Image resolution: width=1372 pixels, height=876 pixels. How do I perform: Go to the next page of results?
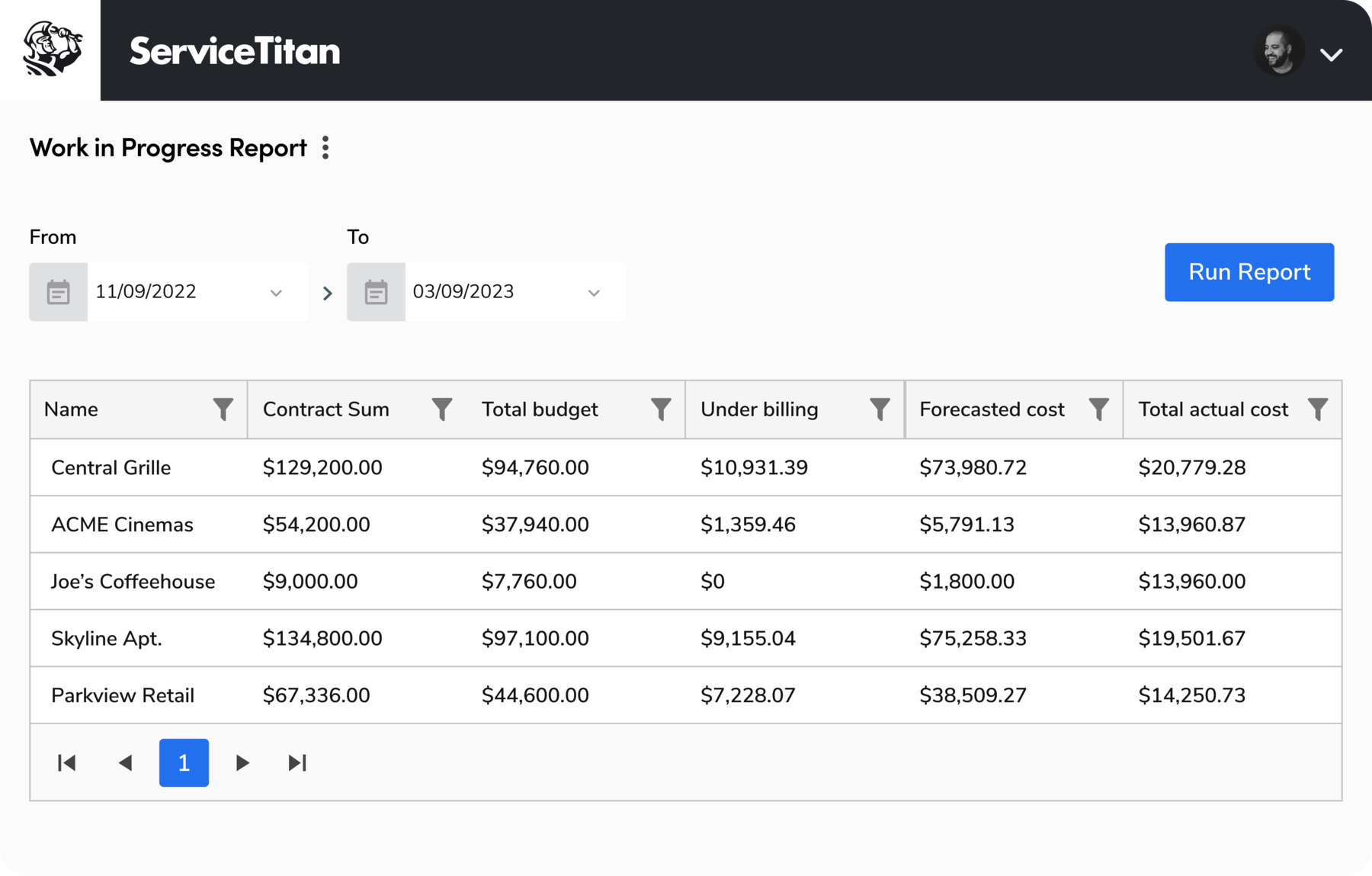click(x=242, y=762)
